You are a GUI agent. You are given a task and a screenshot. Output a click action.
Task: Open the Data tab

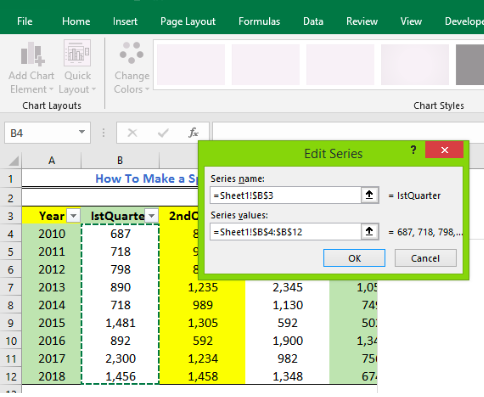point(313,22)
